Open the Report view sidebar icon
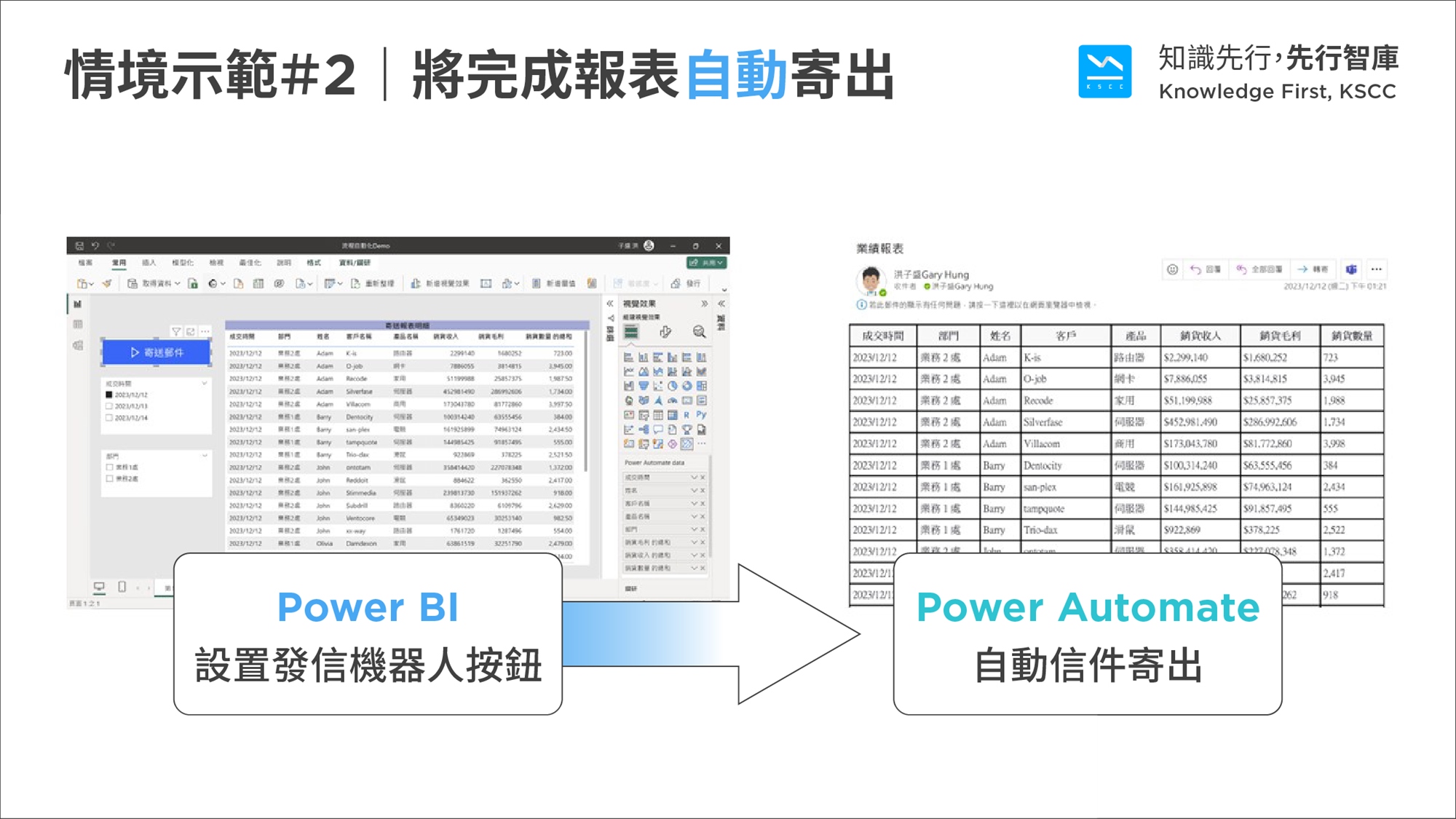Image resolution: width=1456 pixels, height=819 pixels. tap(78, 304)
